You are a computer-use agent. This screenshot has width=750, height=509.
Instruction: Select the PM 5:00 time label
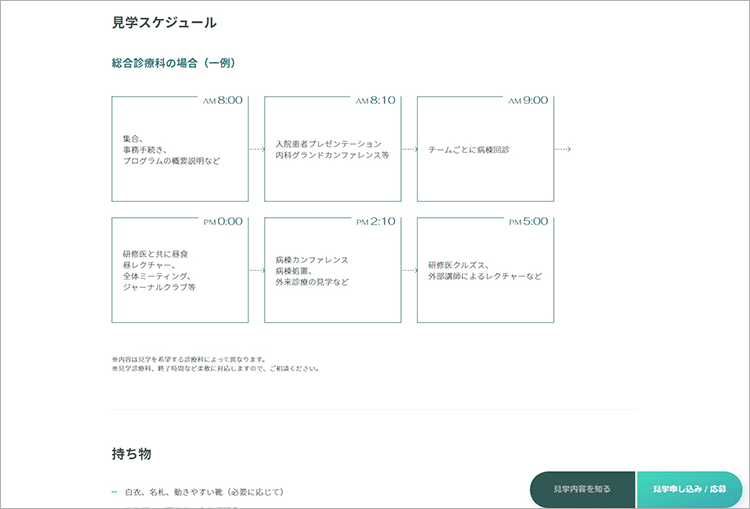pyautogui.click(x=529, y=221)
